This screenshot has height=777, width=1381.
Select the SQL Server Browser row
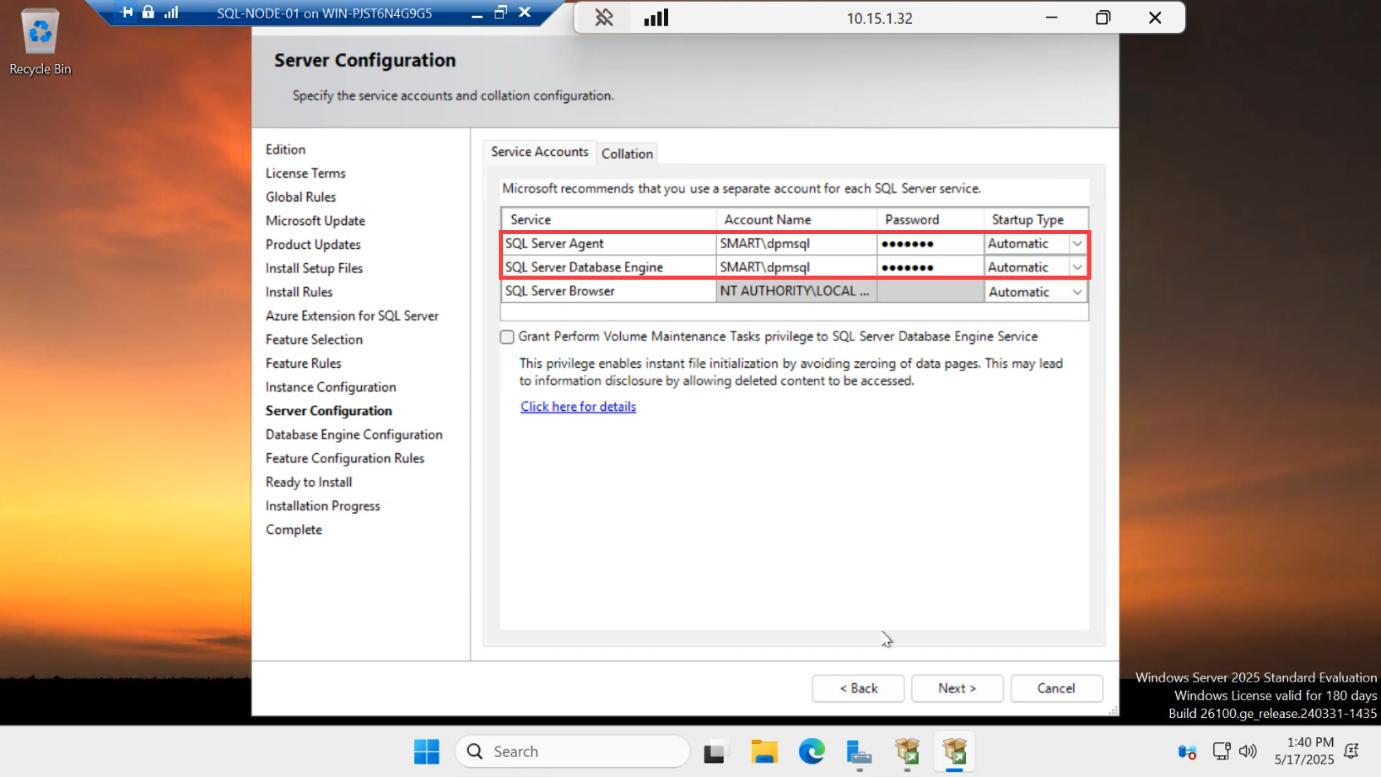click(x=794, y=292)
